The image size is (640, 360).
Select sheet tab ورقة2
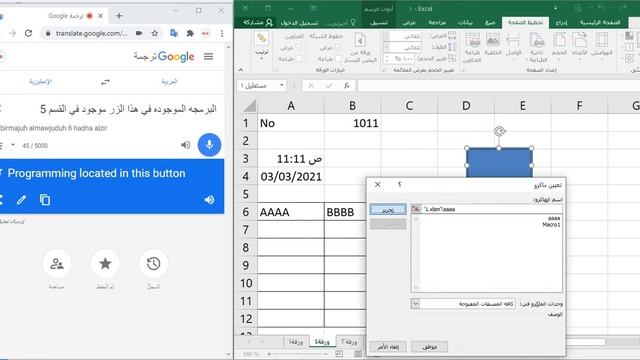click(349, 342)
